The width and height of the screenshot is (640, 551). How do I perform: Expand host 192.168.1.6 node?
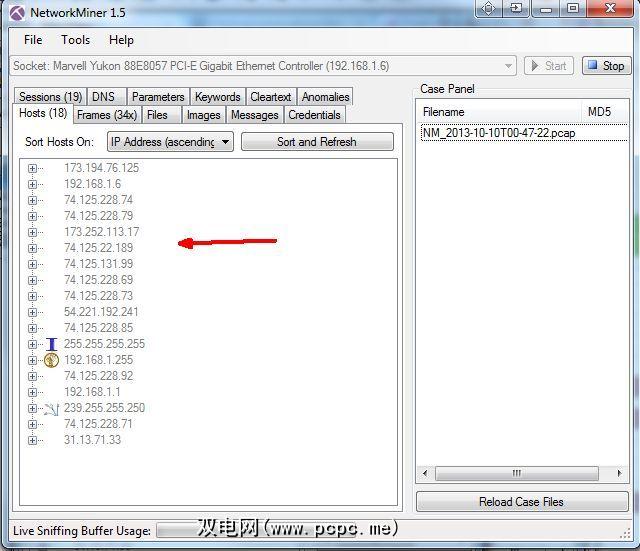coord(32,184)
